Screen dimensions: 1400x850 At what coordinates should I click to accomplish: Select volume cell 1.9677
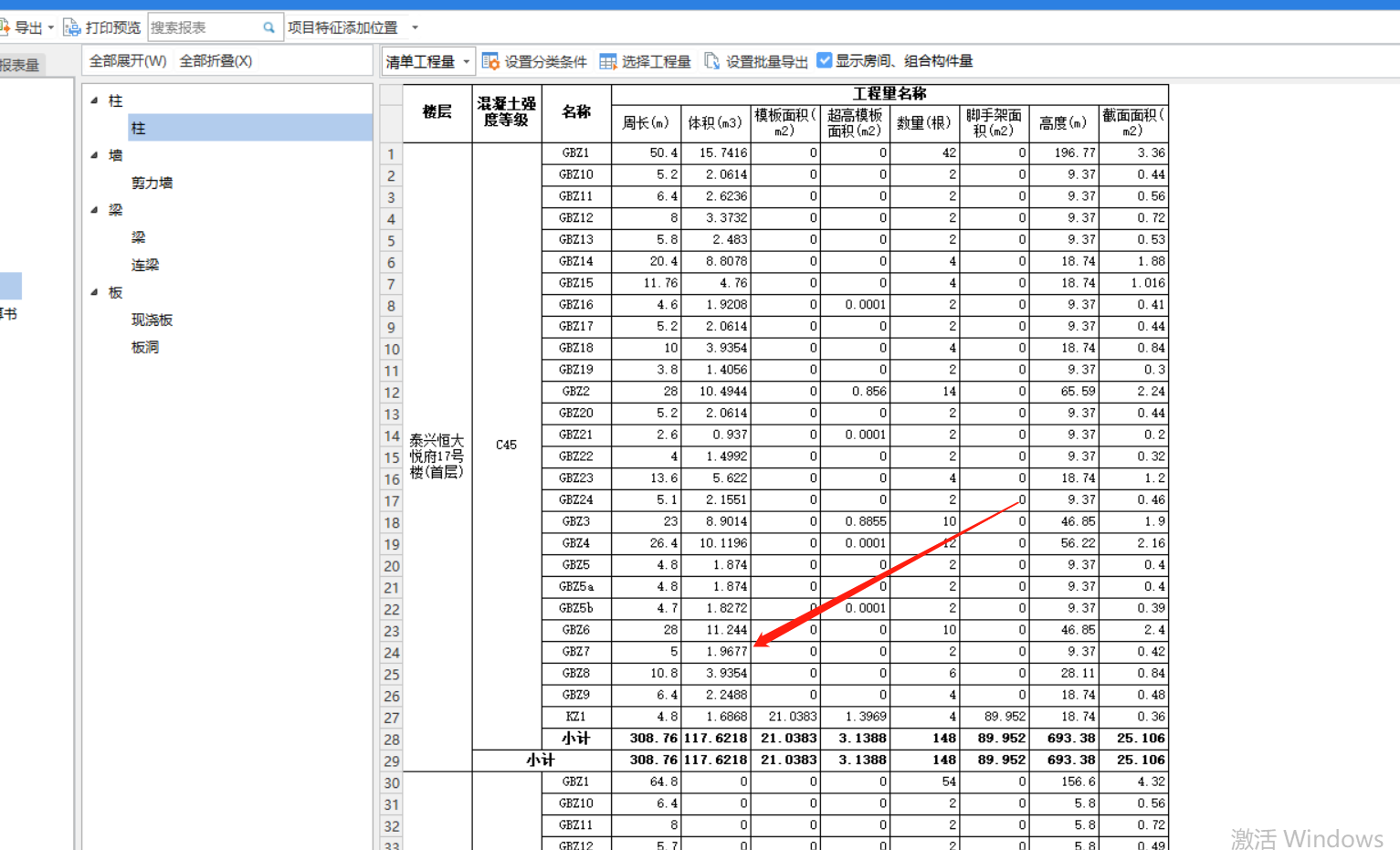[715, 652]
